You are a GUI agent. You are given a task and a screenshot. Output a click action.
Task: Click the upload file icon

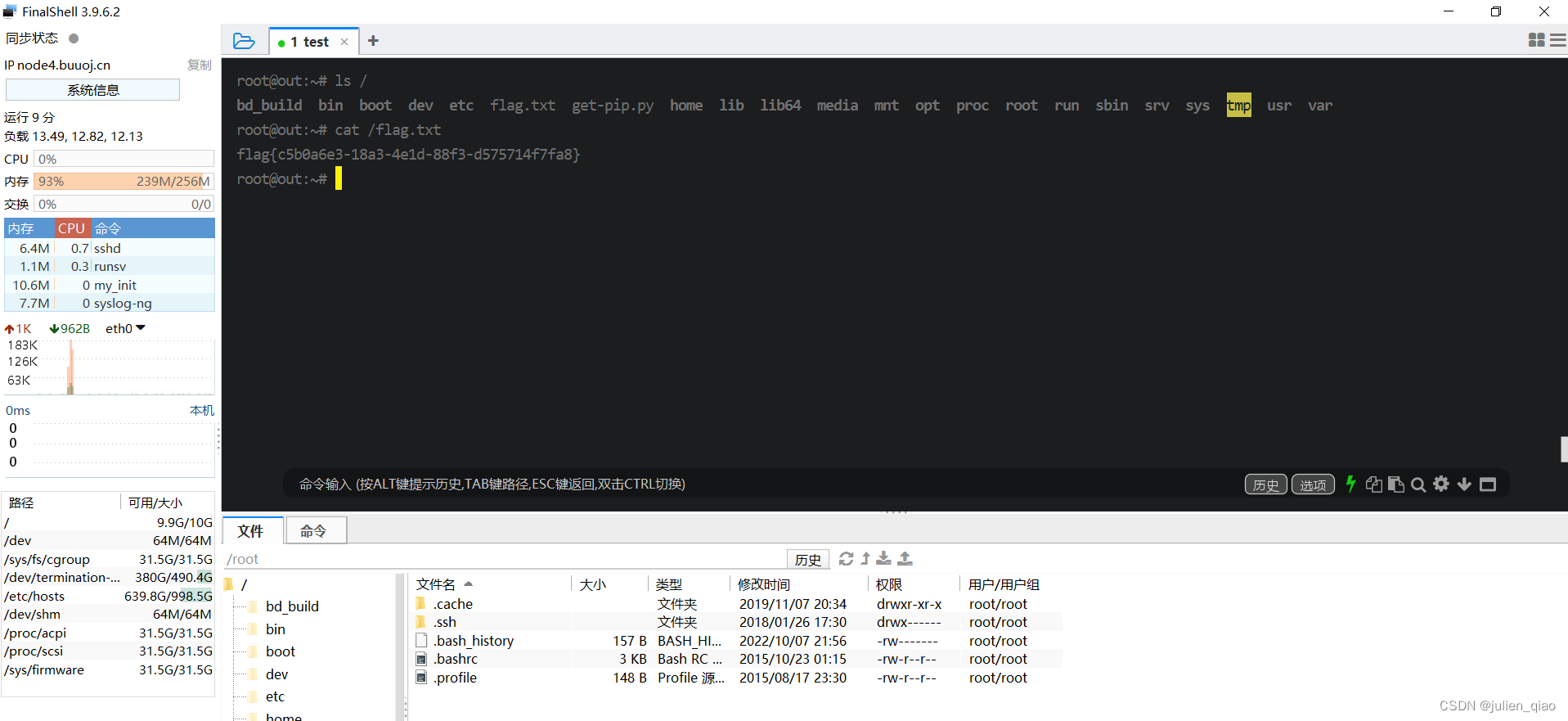point(905,559)
